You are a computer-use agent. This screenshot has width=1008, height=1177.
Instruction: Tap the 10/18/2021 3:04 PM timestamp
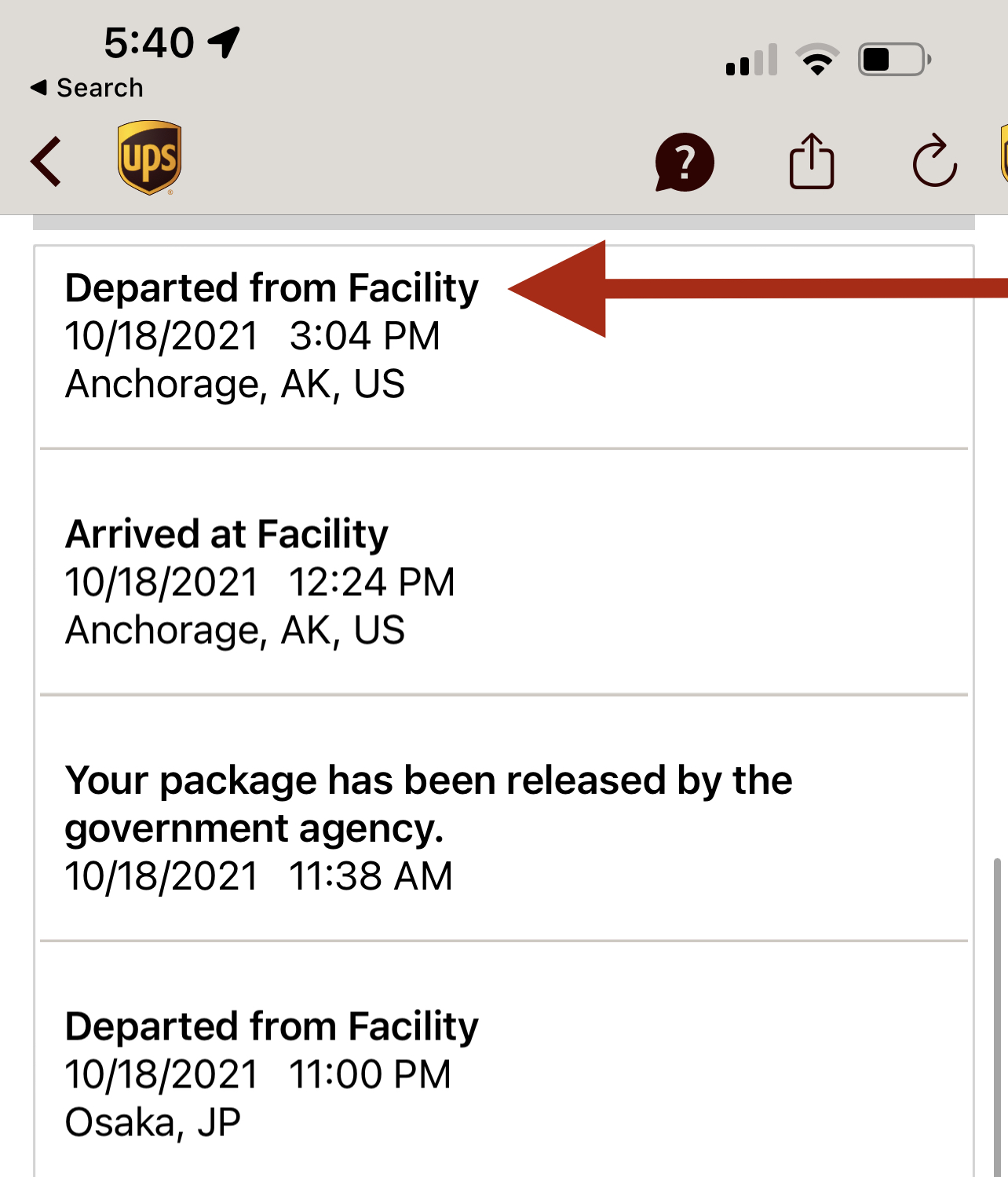(252, 336)
